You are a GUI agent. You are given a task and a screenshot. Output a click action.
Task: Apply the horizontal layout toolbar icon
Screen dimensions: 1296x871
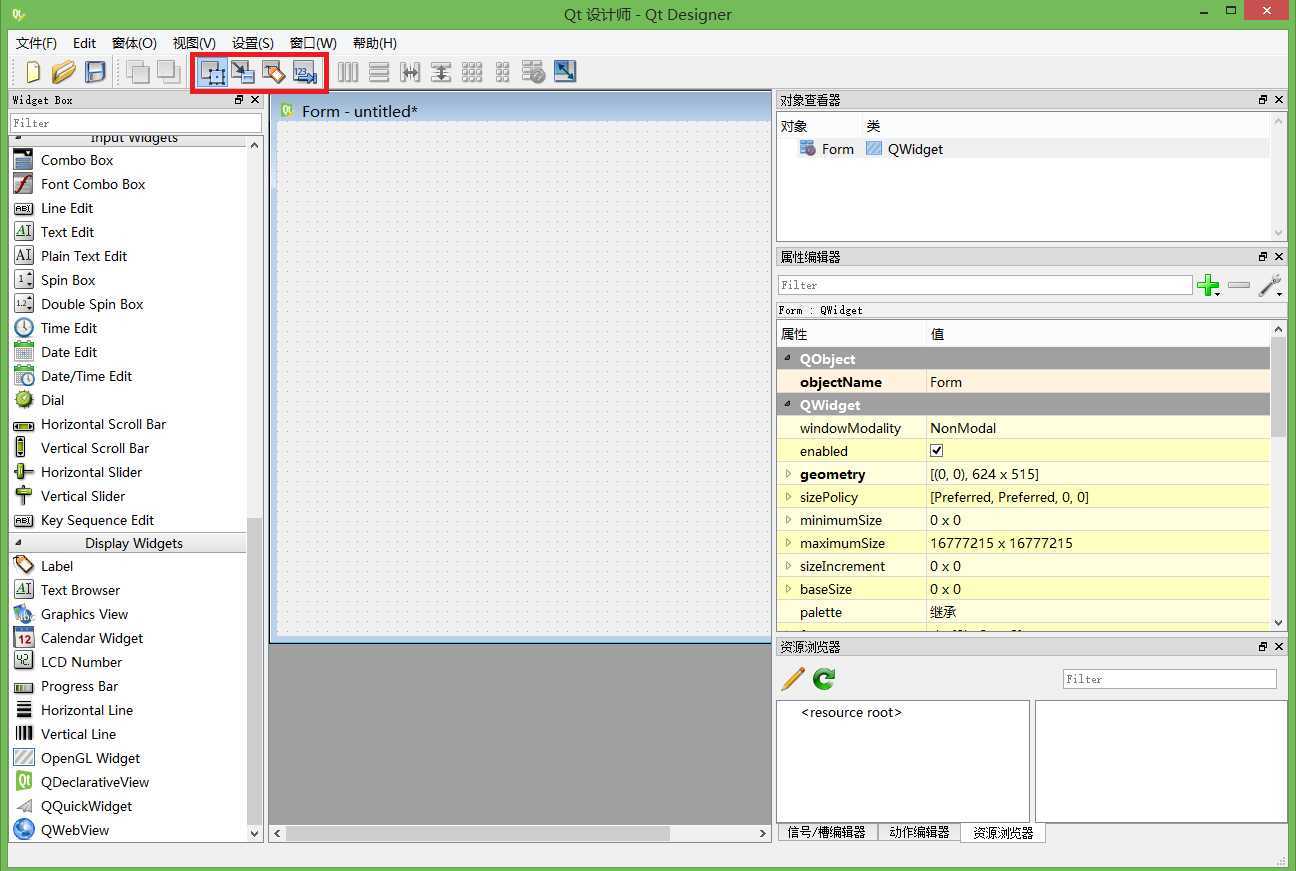(x=348, y=72)
